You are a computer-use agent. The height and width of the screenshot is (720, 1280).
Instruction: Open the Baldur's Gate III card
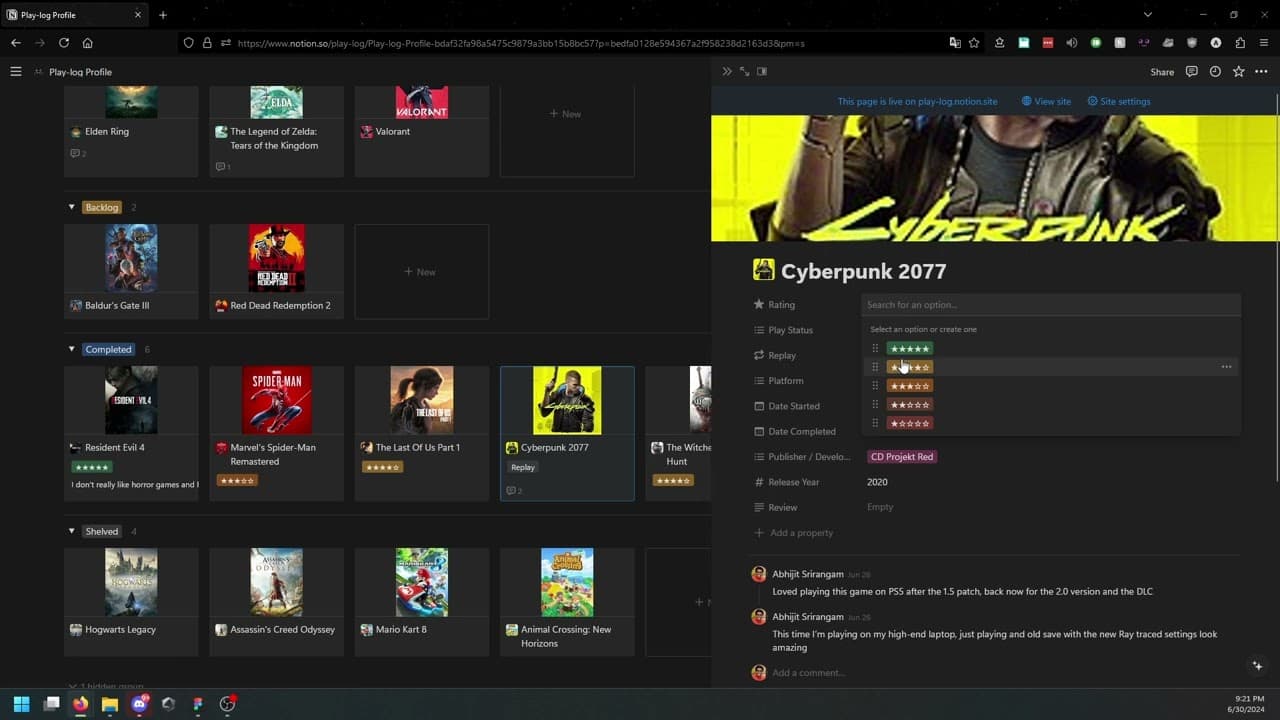click(131, 271)
